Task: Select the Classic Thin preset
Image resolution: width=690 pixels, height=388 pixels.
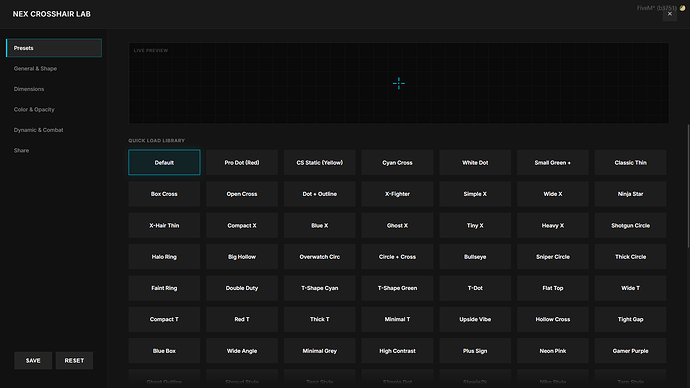Action: (631, 162)
